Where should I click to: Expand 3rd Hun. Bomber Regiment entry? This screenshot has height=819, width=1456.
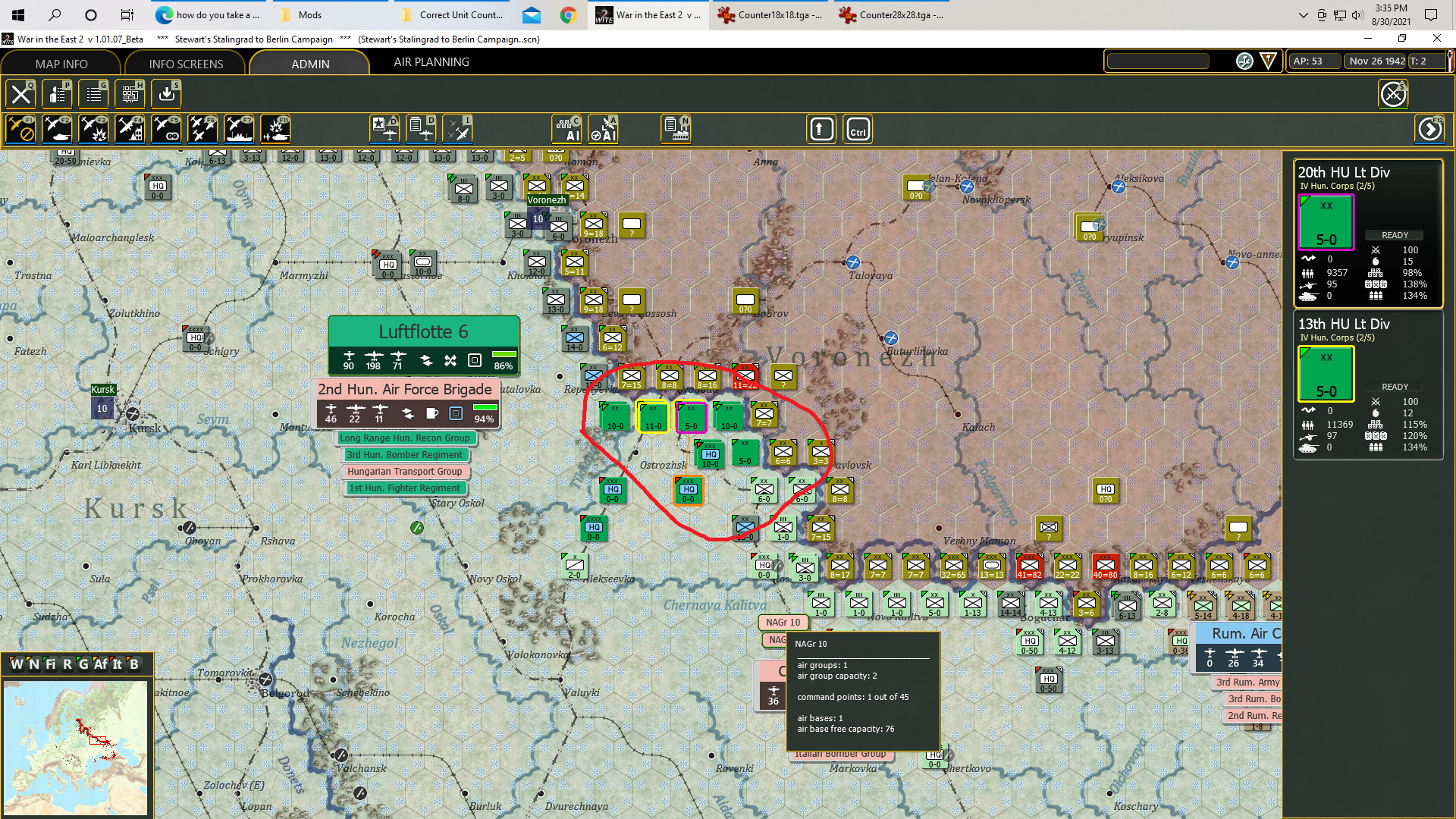coord(404,454)
